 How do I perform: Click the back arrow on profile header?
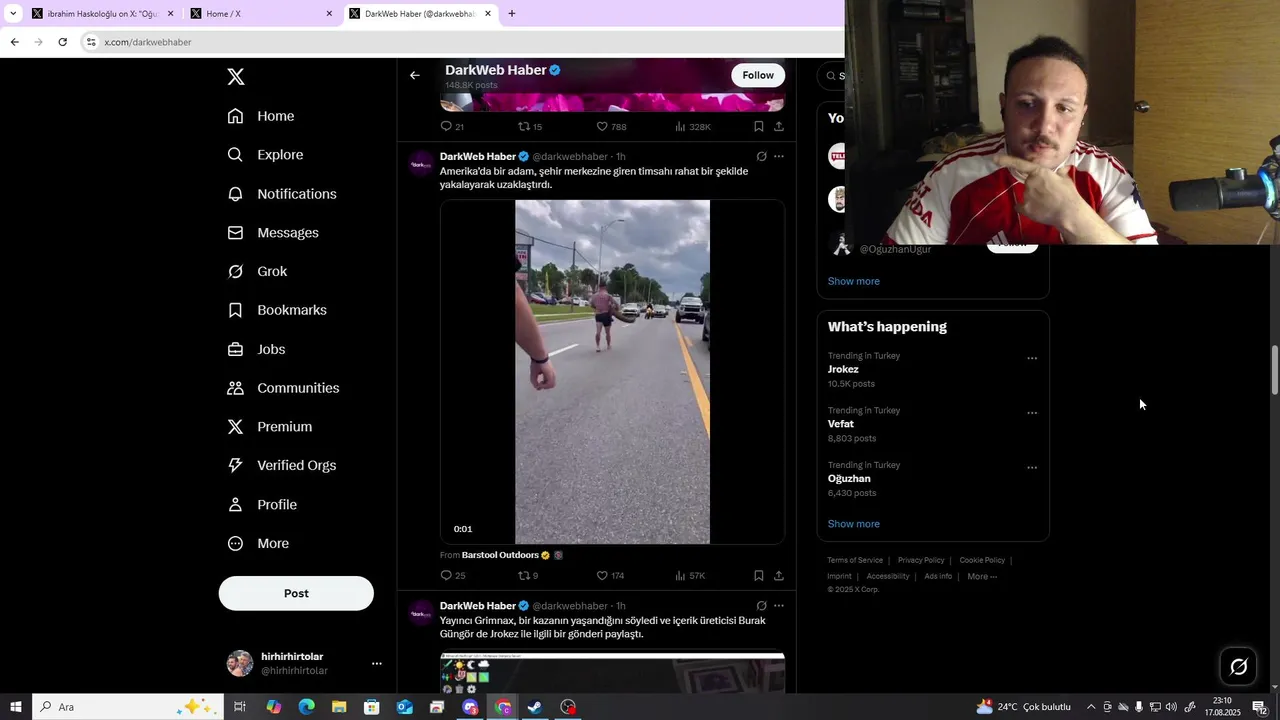[x=415, y=75]
